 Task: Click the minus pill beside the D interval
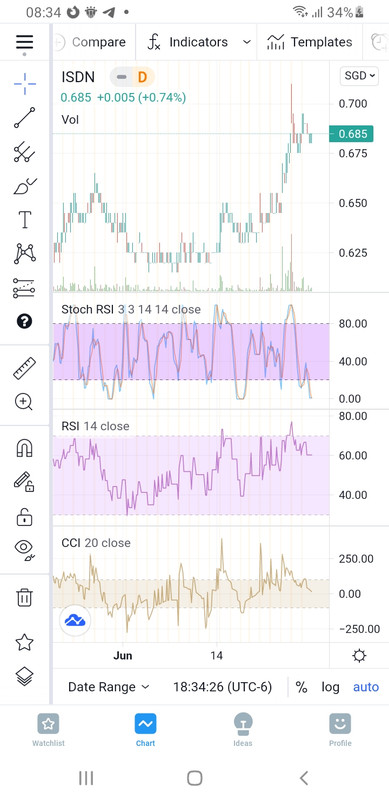(x=121, y=77)
